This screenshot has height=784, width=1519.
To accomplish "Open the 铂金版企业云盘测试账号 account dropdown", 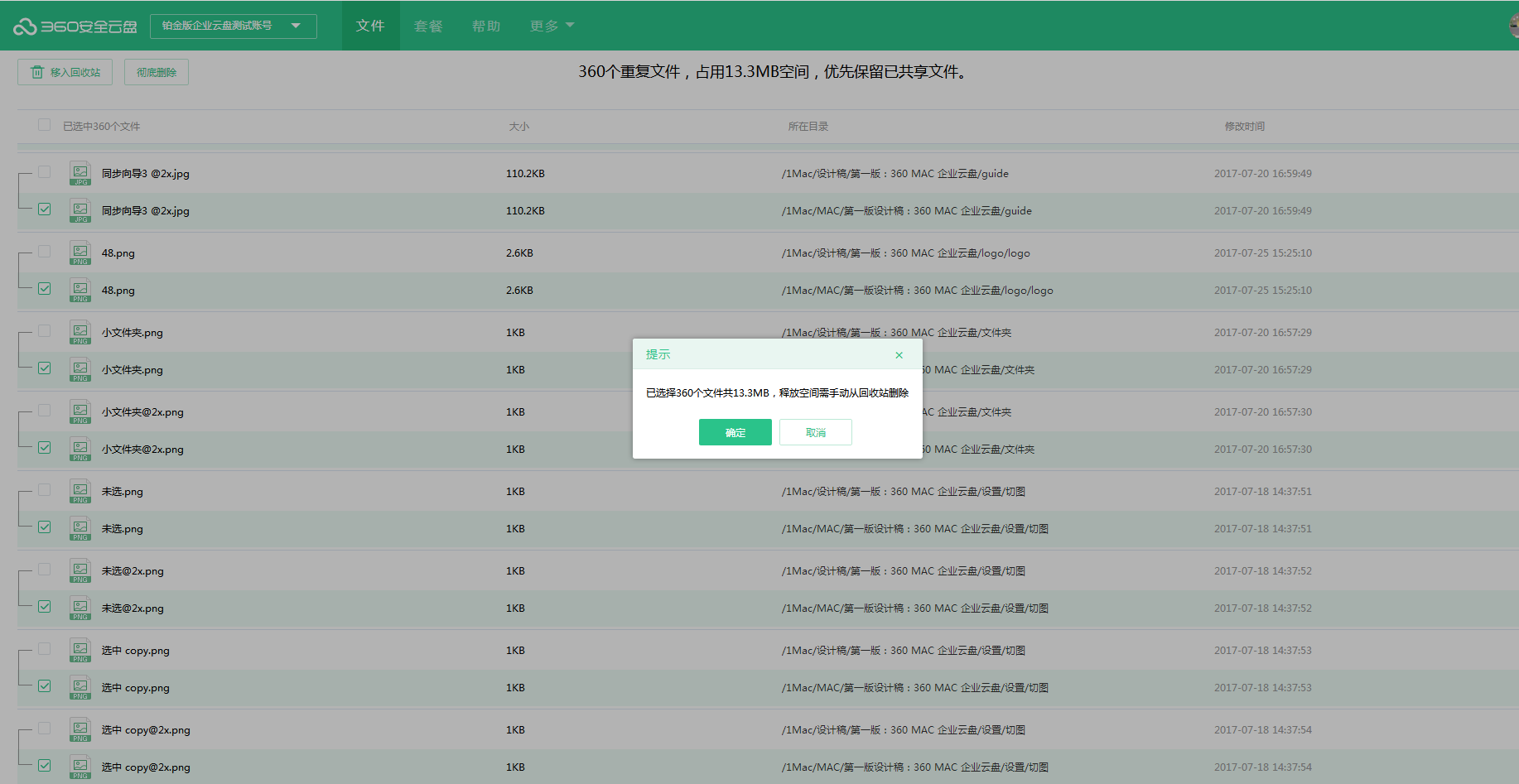I will point(233,26).
